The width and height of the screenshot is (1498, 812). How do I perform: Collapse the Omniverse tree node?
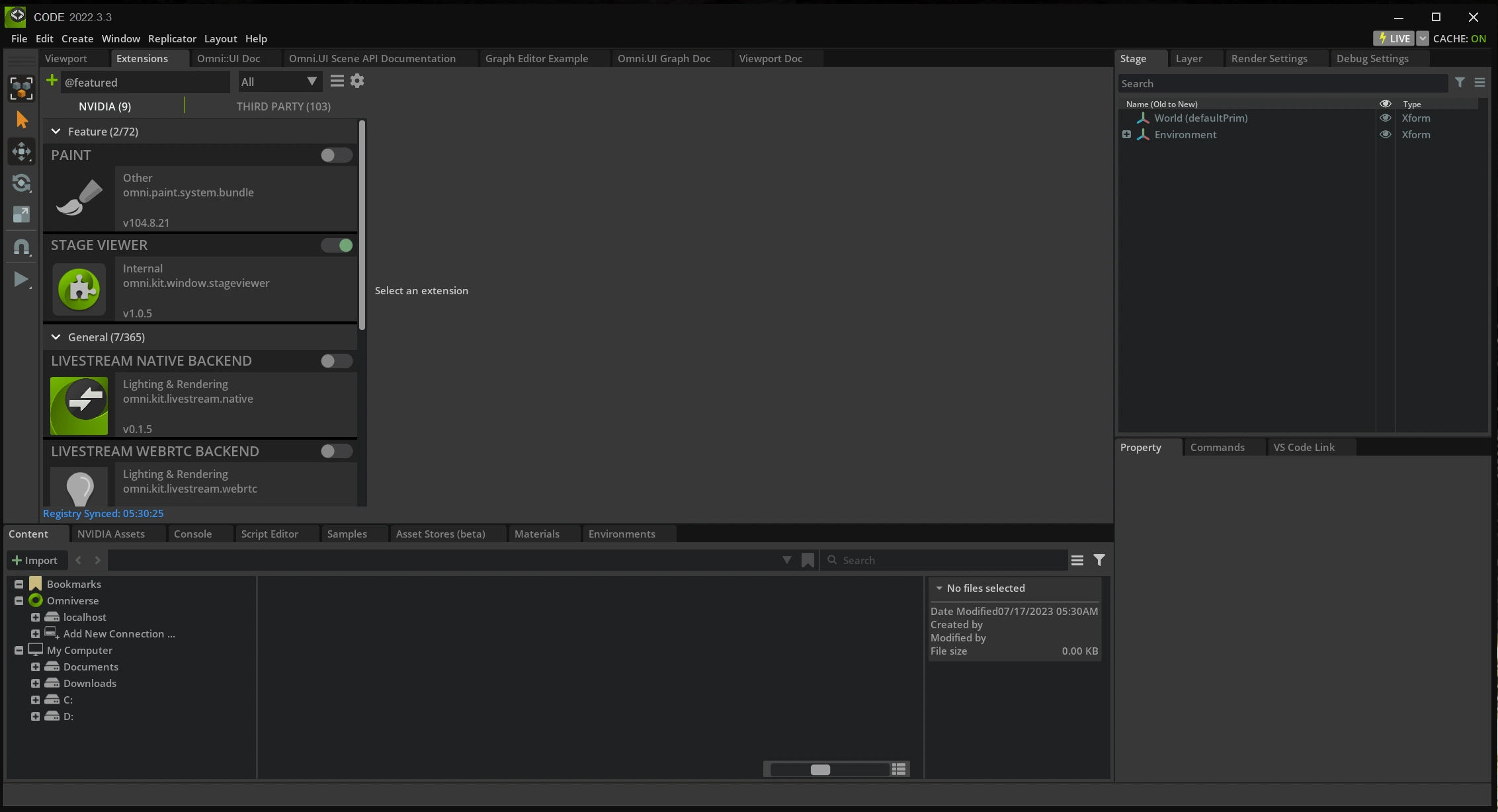point(19,600)
